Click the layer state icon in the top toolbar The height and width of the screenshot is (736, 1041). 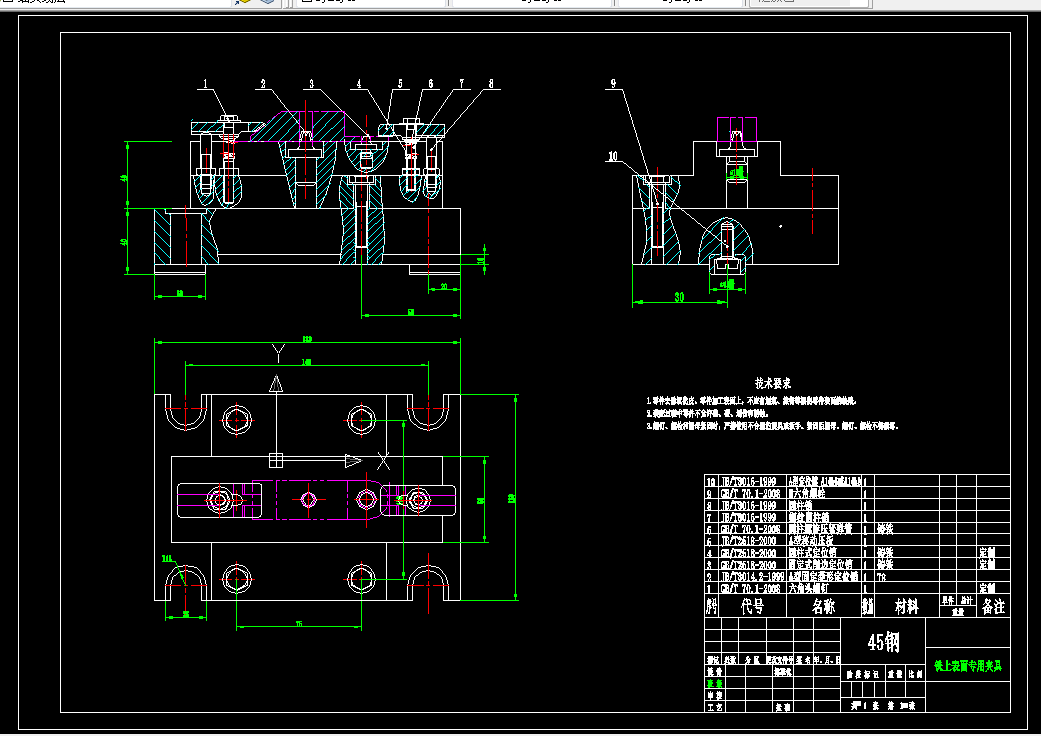click(x=243, y=1)
